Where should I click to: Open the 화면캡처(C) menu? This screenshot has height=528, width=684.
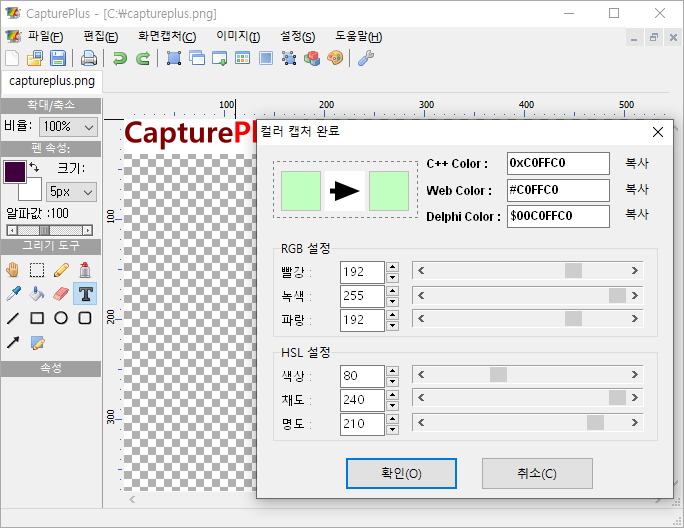(166, 36)
